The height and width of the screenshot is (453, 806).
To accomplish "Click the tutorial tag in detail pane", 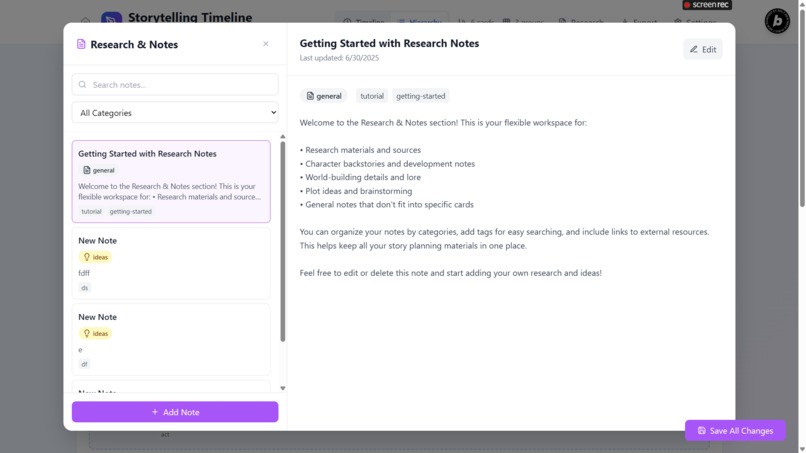I will point(372,96).
